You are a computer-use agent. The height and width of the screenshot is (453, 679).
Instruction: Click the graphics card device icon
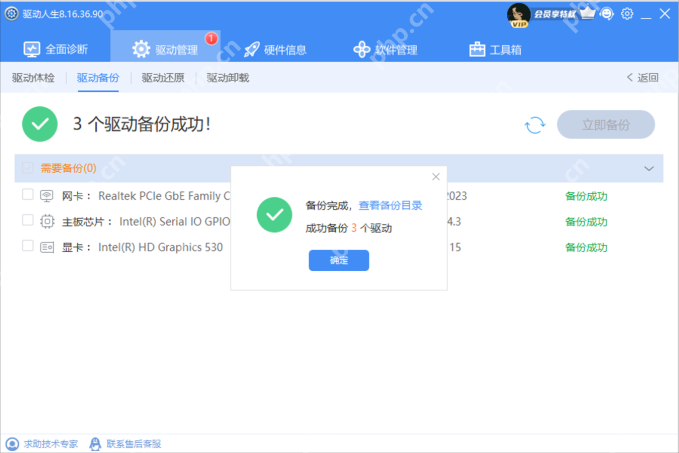click(47, 247)
